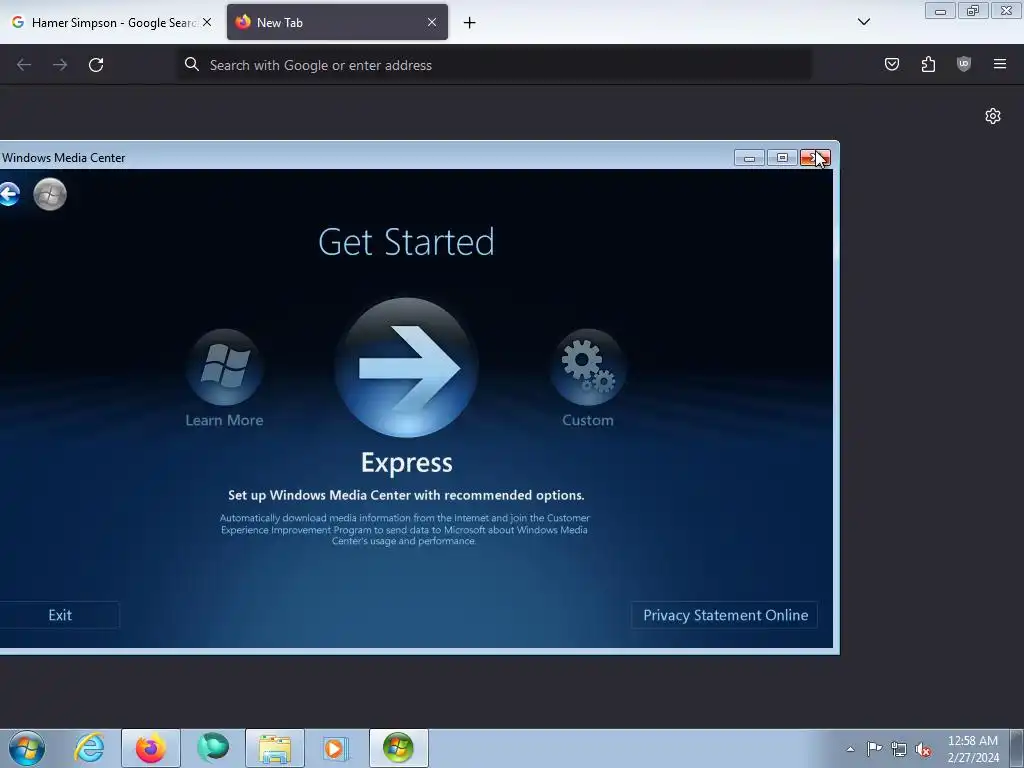The height and width of the screenshot is (768, 1024).
Task: Restore down the Firefox window
Action: pos(973,11)
